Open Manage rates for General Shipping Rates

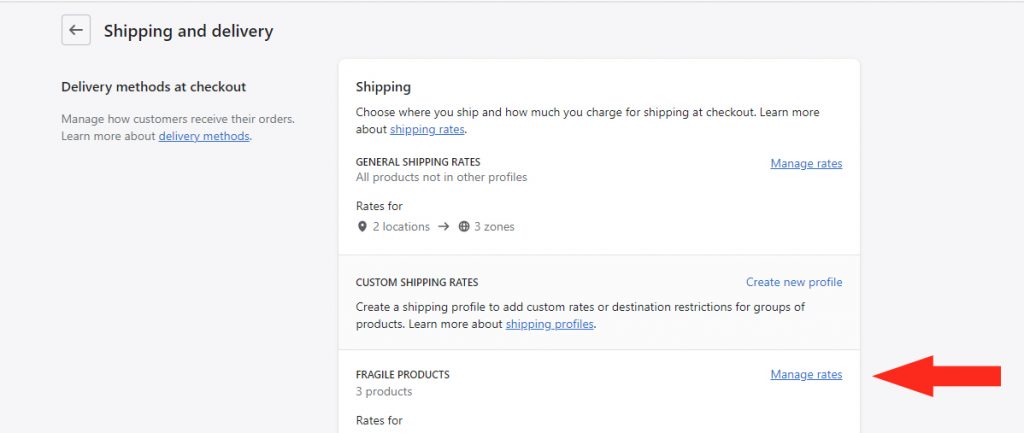tap(806, 163)
